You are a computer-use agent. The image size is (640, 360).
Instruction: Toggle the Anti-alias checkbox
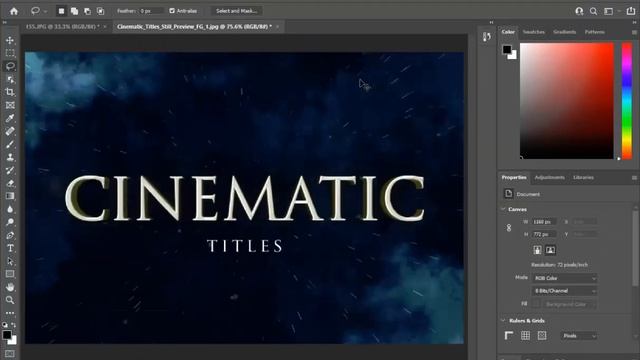point(172,11)
